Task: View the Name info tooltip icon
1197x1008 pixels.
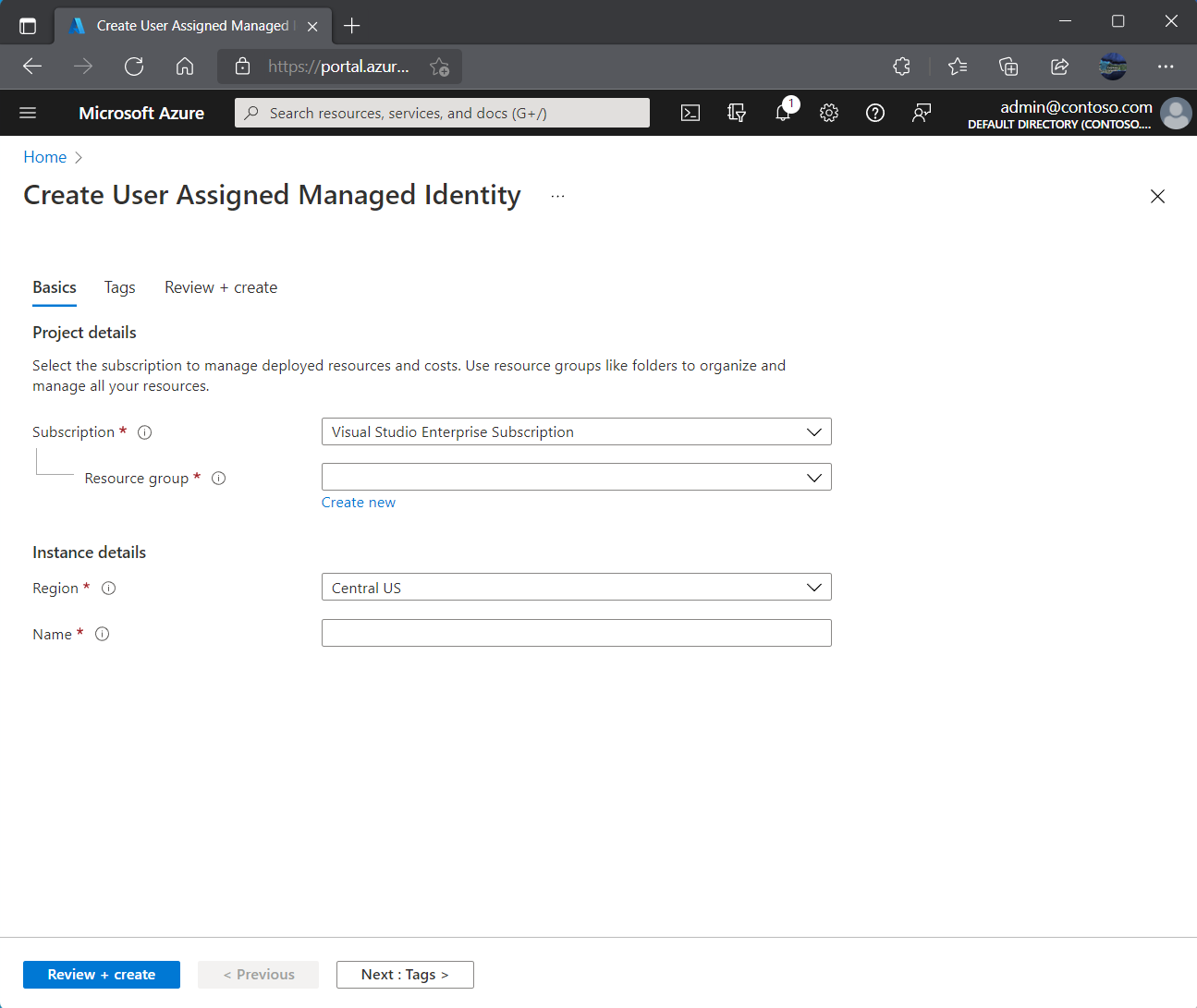Action: 102,634
